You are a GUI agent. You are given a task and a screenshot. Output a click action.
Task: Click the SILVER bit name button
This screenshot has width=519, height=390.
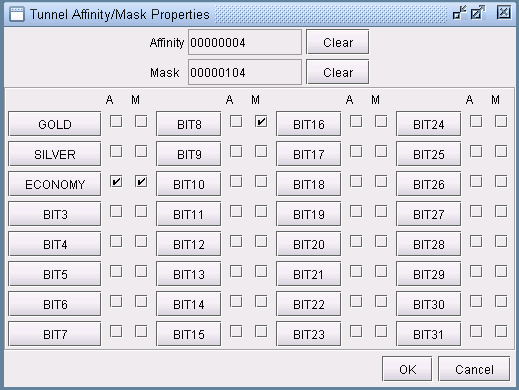tap(55, 154)
